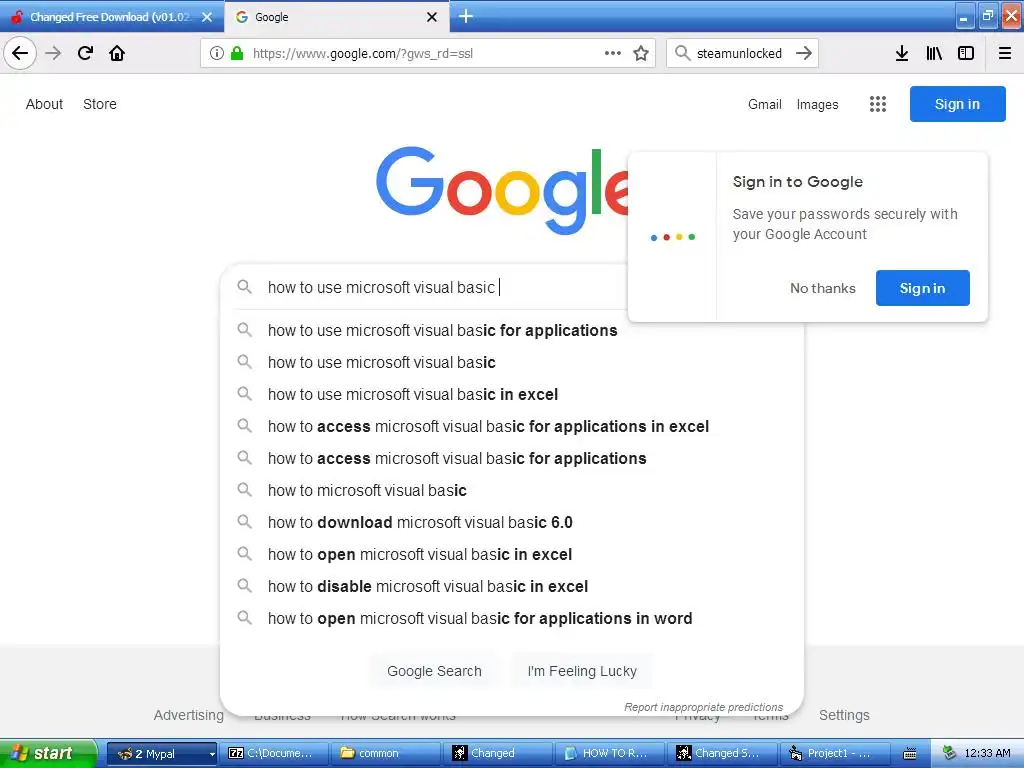Open a new browser tab

point(466,16)
